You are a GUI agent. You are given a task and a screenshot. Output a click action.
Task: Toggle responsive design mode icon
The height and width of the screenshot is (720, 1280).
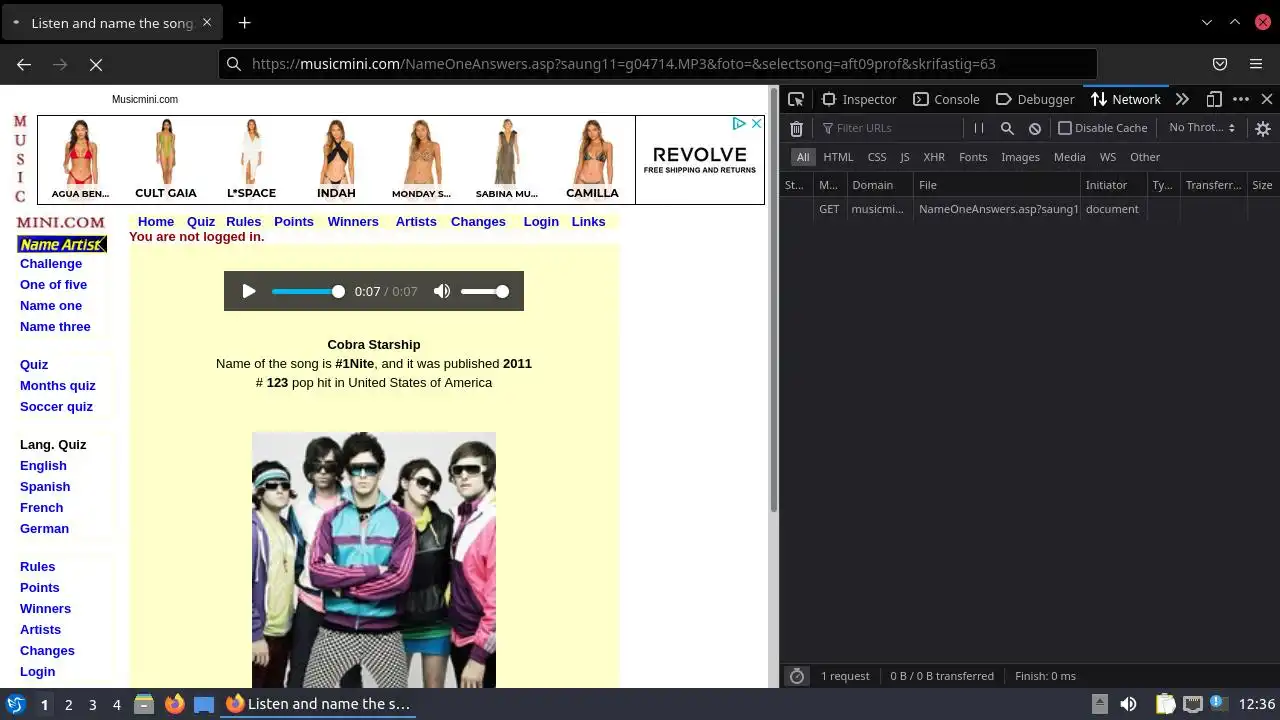click(x=1214, y=99)
